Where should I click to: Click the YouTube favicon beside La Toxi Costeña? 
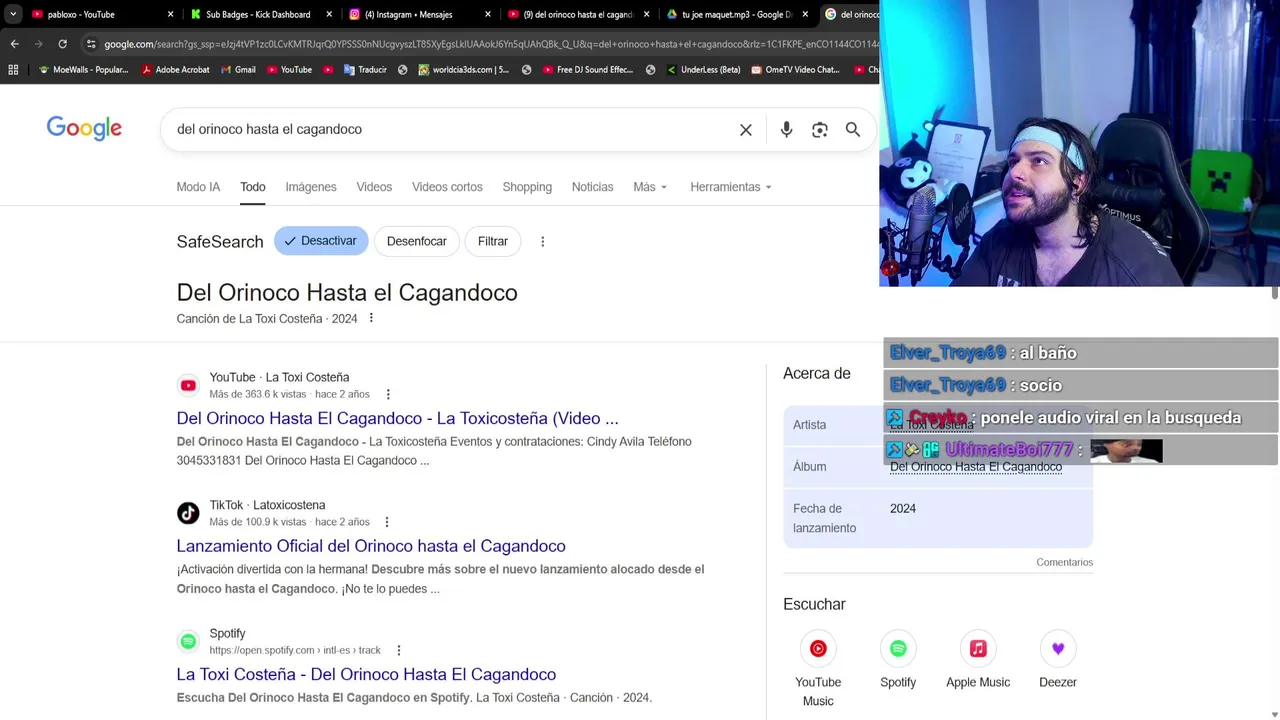(x=188, y=385)
